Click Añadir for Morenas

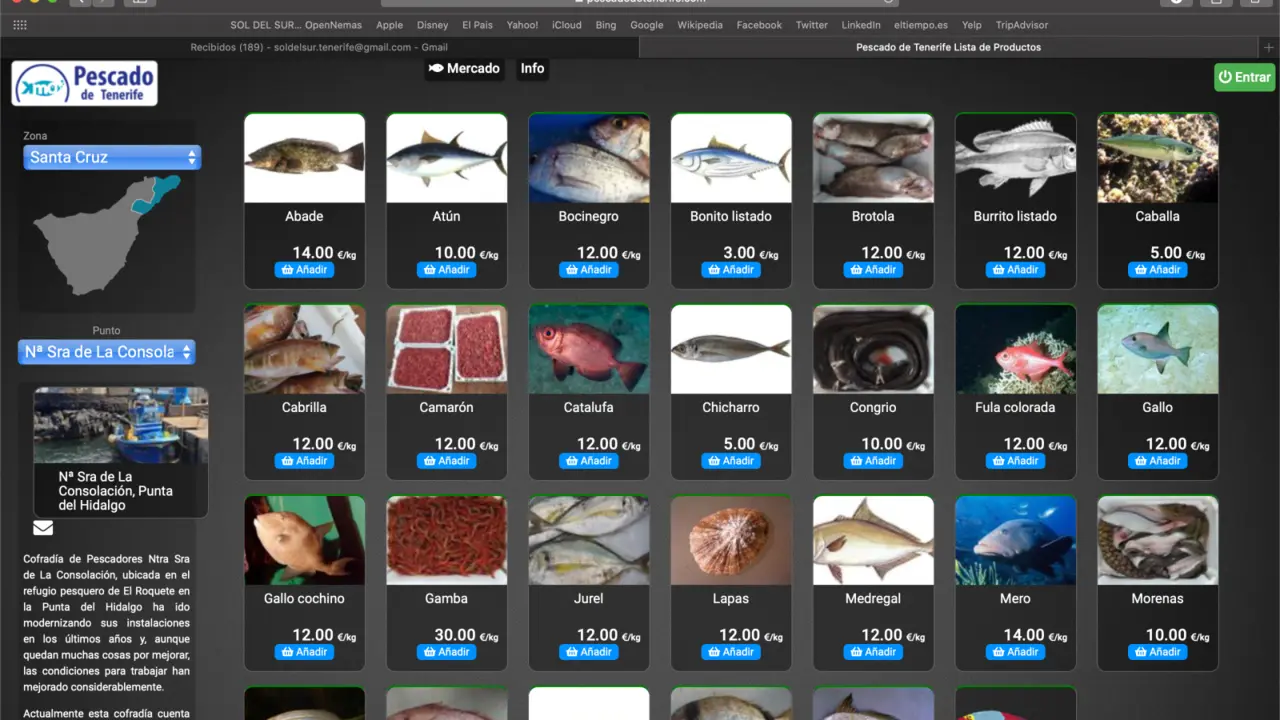pyautogui.click(x=1157, y=652)
